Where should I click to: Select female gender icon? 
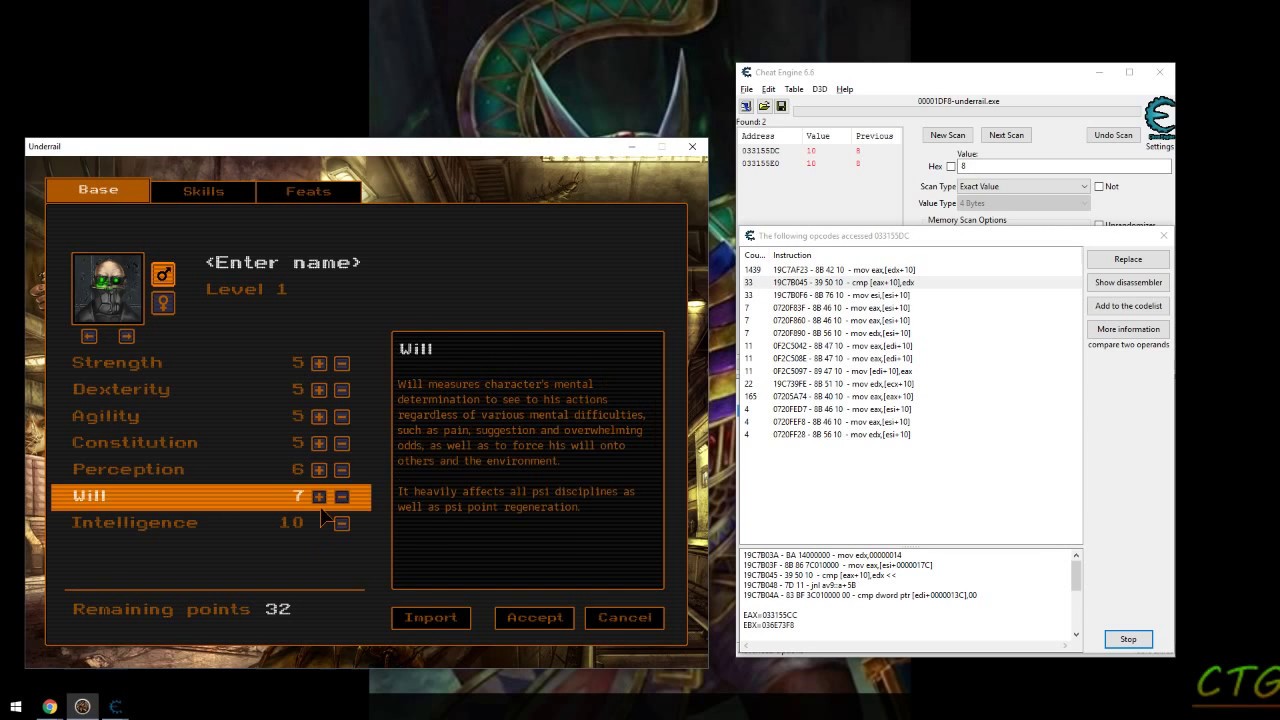click(163, 302)
